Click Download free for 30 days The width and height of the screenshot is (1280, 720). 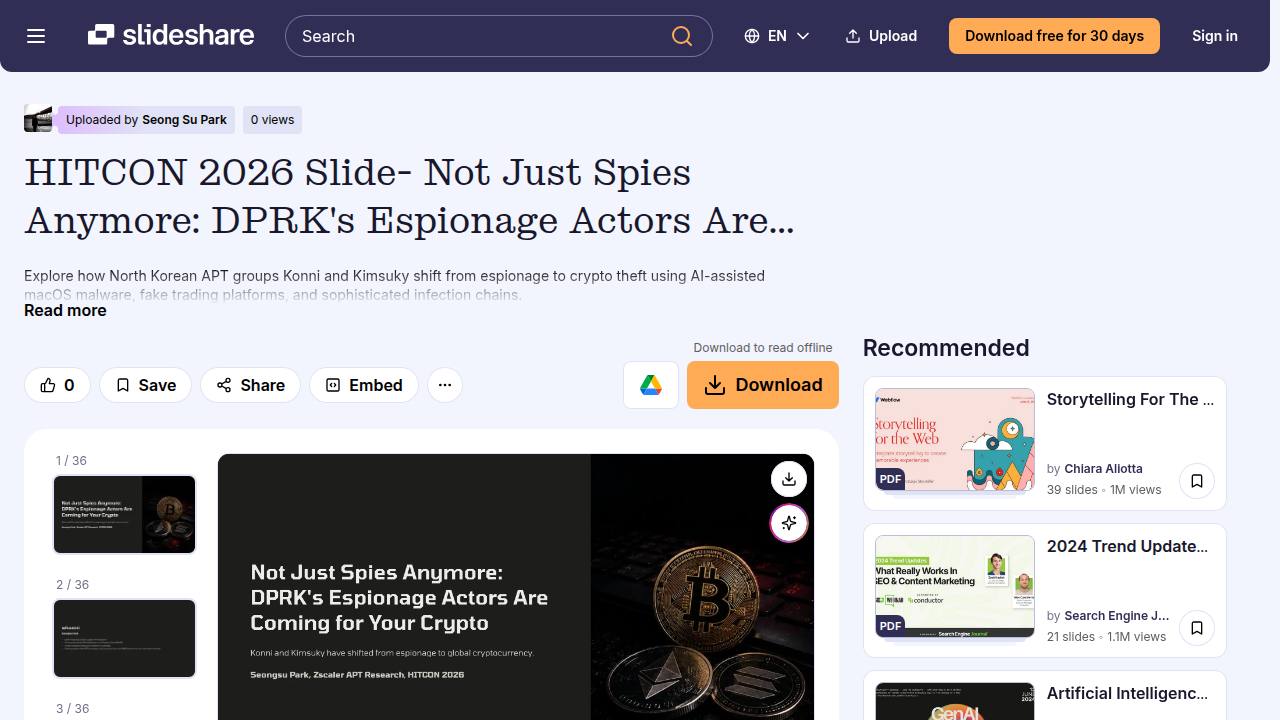[x=1054, y=36]
